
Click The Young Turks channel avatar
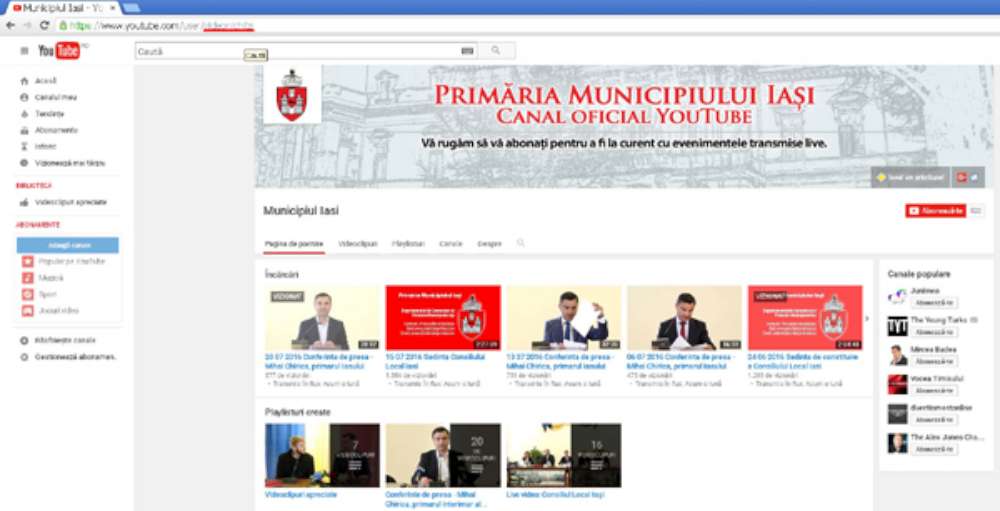coord(897,326)
